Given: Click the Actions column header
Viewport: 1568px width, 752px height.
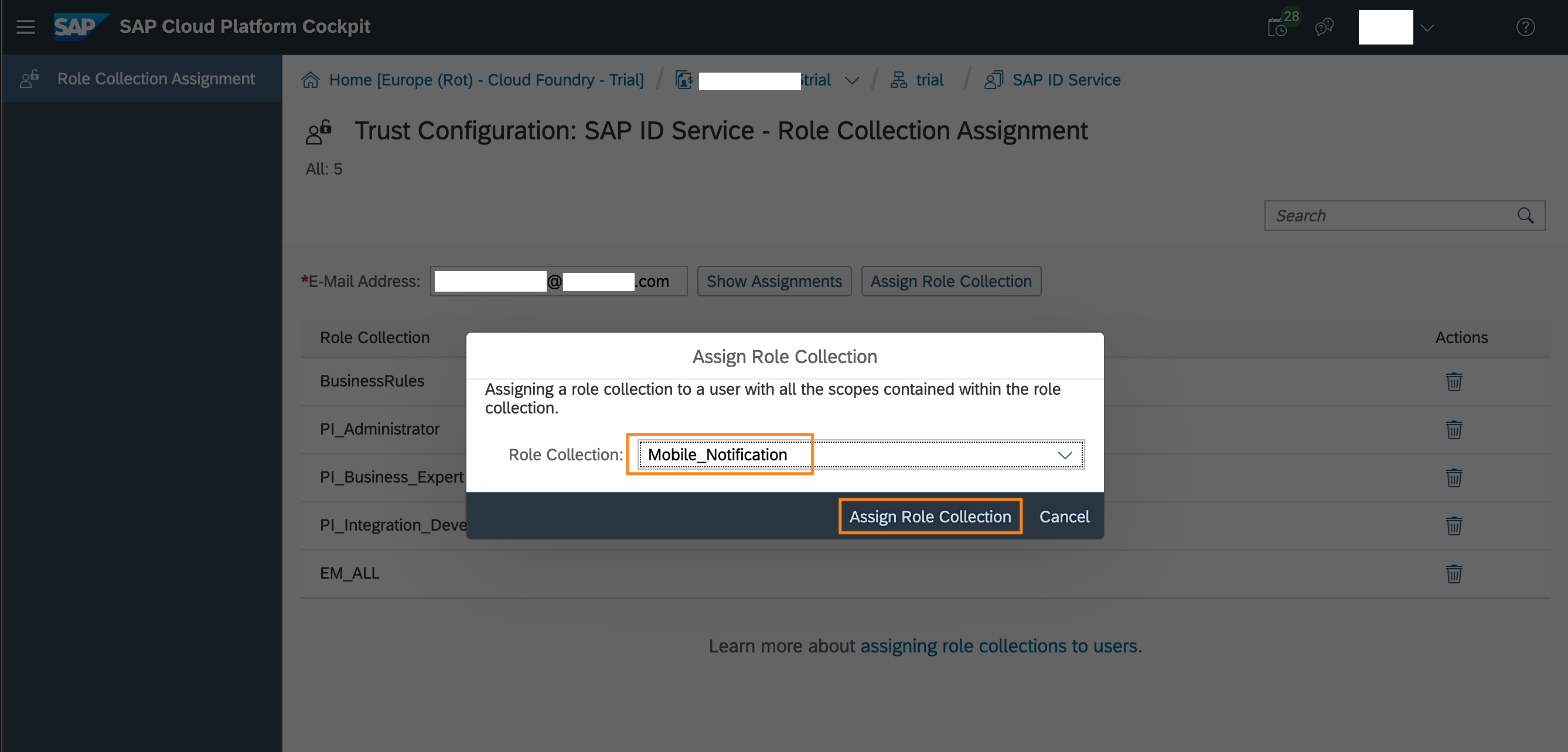Looking at the screenshot, I should coord(1461,338).
